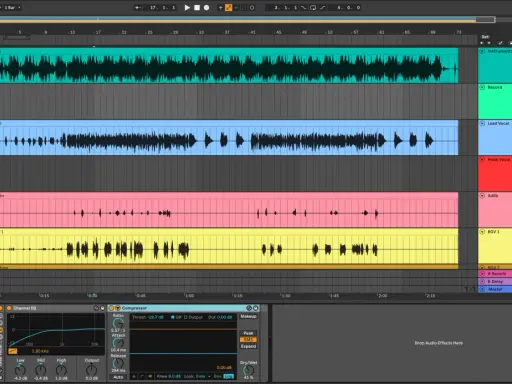Click the Channel EQ hot-swap icon
Screen dimensions: 512x384
coord(96,308)
